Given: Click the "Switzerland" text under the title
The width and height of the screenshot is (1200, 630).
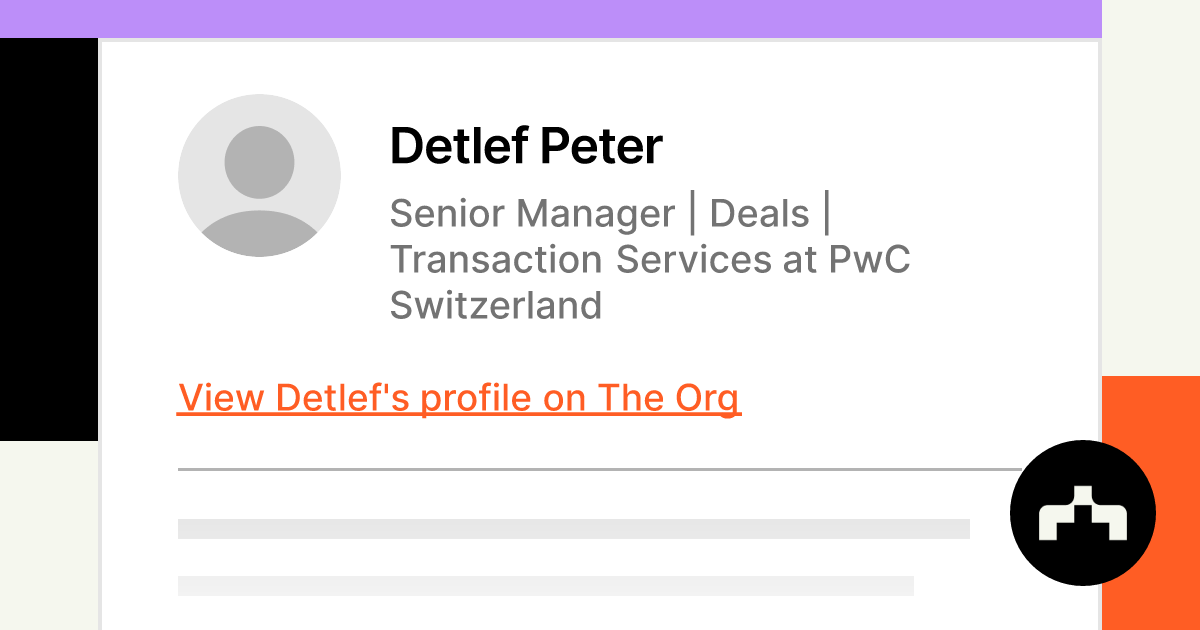Looking at the screenshot, I should click(496, 304).
